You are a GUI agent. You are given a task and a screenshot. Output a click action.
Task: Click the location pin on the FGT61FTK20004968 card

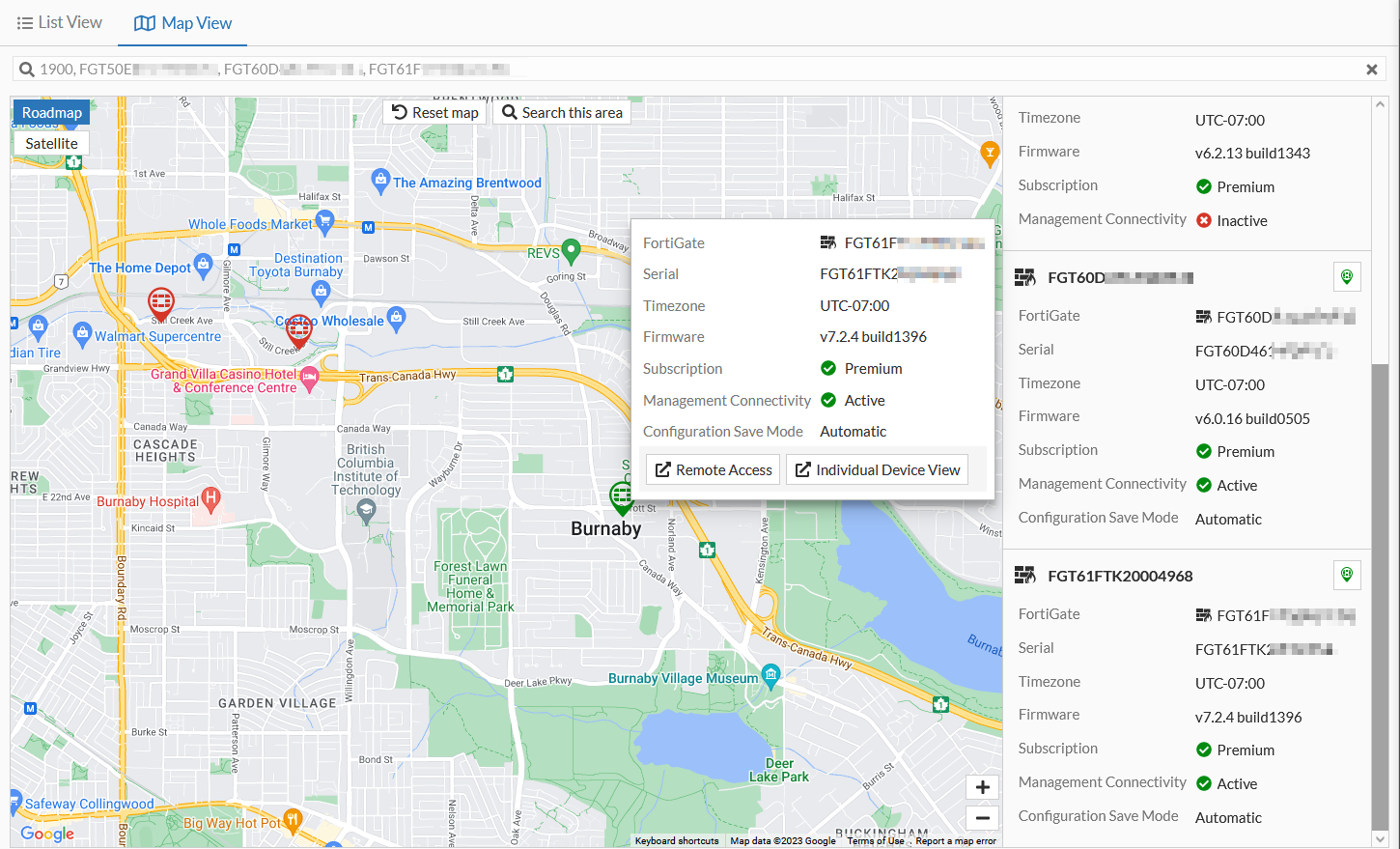1347,576
